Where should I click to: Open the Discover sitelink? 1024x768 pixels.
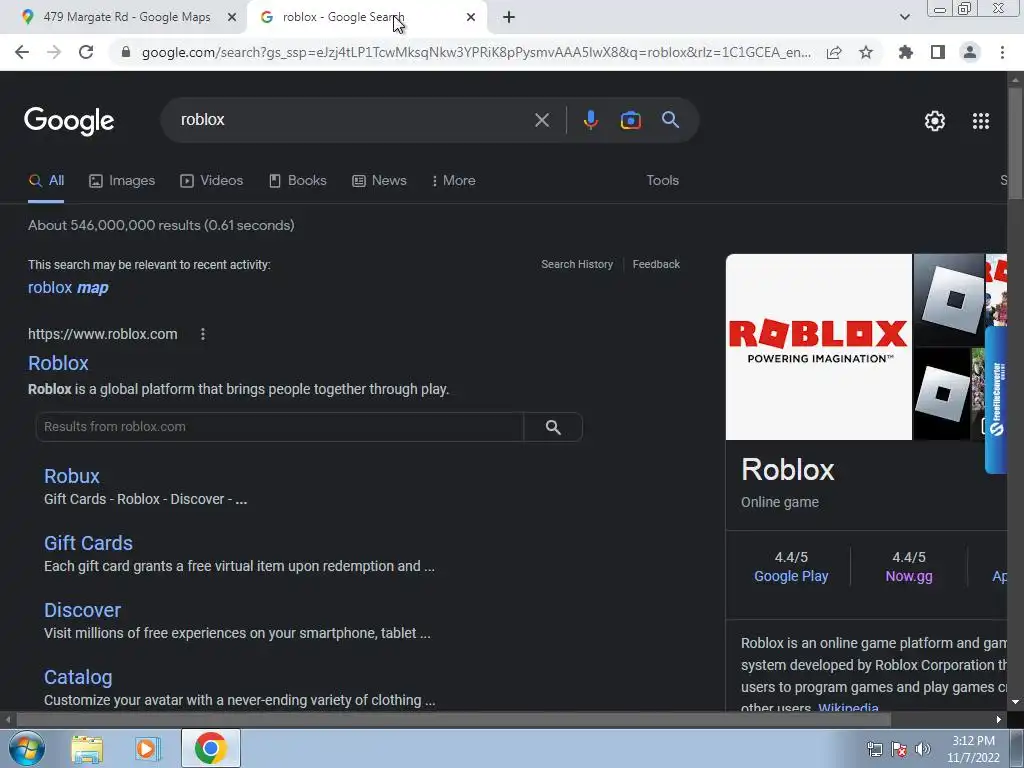click(x=82, y=611)
